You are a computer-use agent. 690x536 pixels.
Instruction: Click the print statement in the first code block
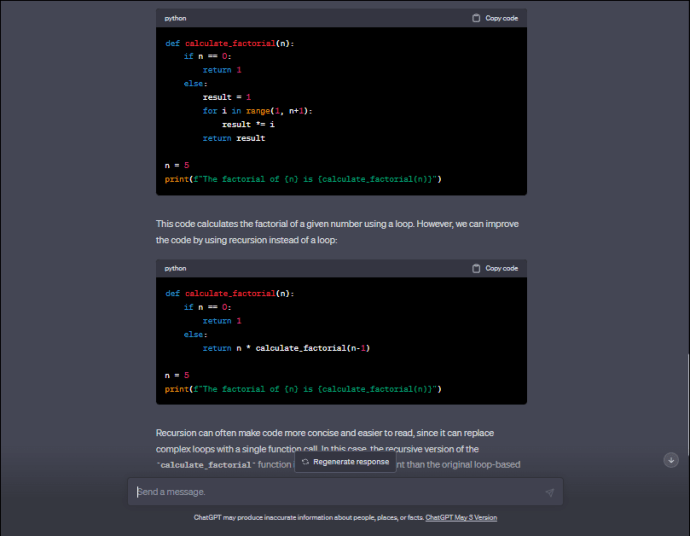point(303,178)
